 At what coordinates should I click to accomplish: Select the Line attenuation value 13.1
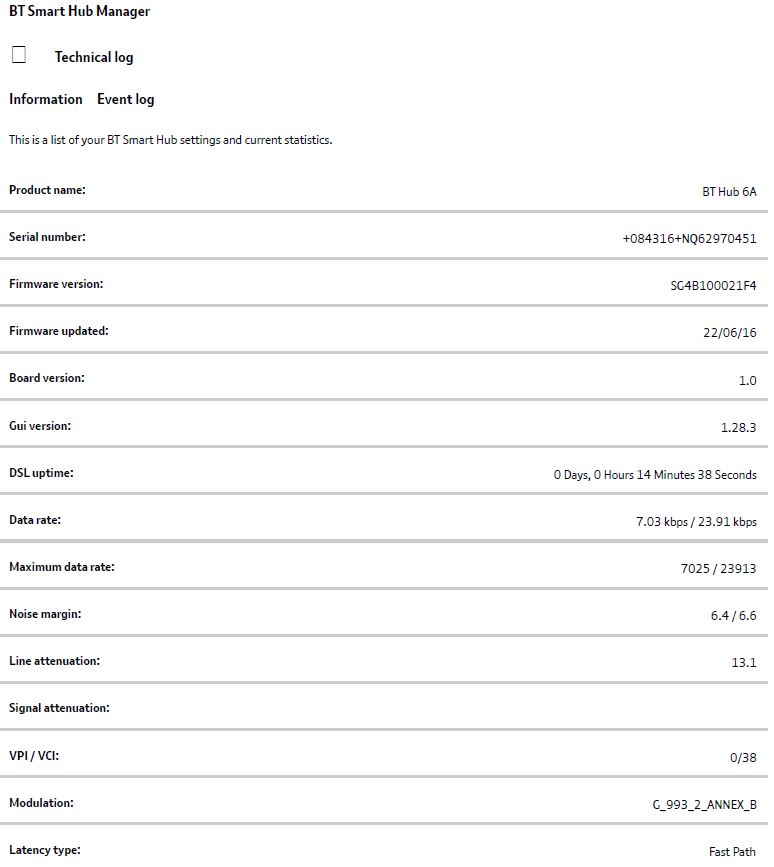pos(743,662)
